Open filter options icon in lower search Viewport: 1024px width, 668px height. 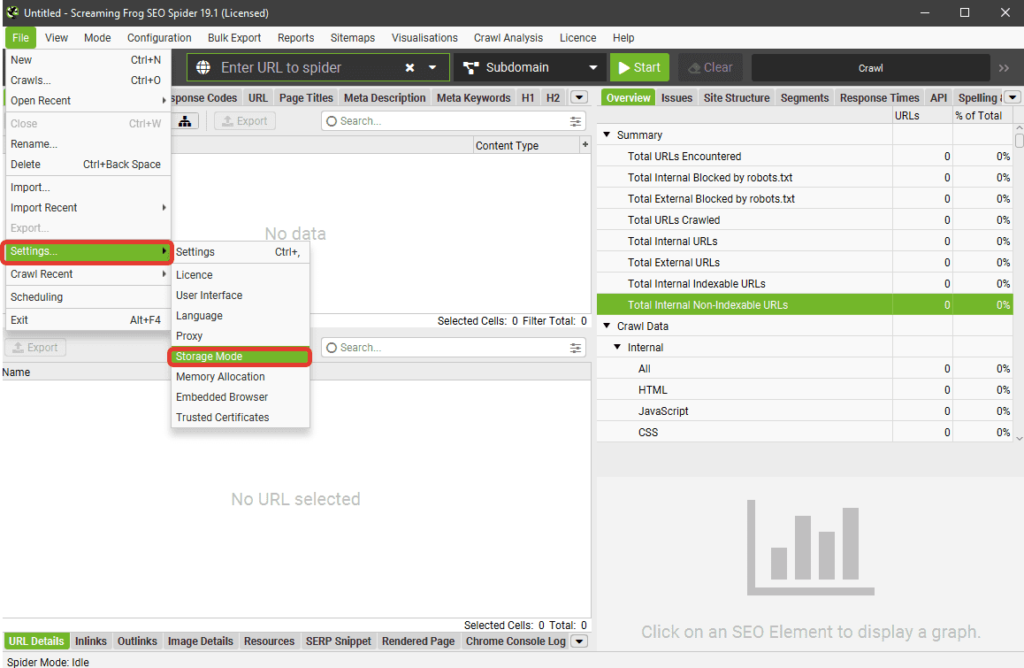coord(575,347)
